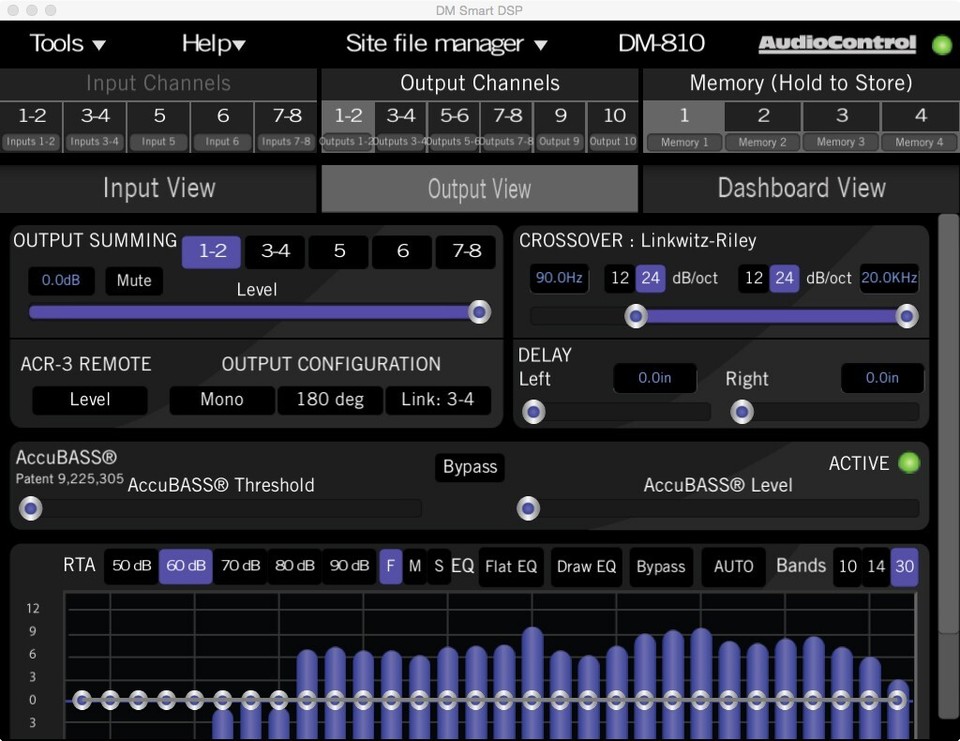
Task: Mute the Output Summing channel
Action: pyautogui.click(x=133, y=281)
